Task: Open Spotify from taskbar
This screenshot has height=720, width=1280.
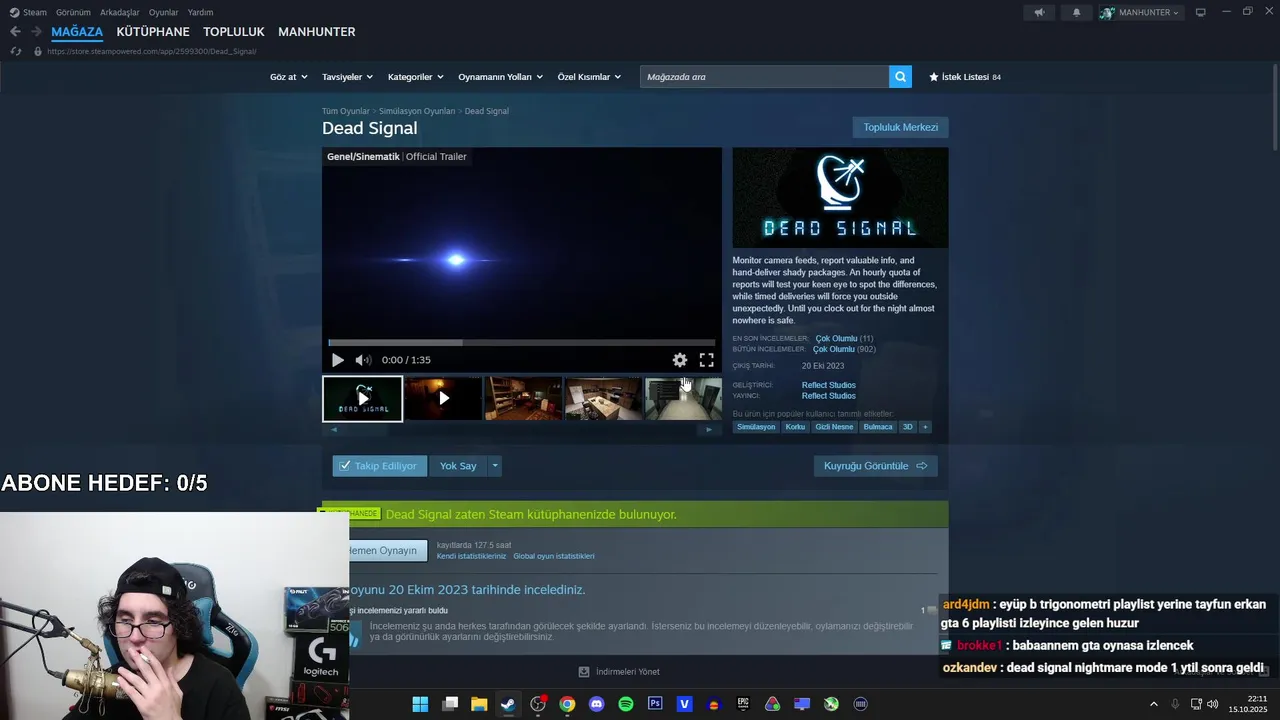Action: [626, 704]
